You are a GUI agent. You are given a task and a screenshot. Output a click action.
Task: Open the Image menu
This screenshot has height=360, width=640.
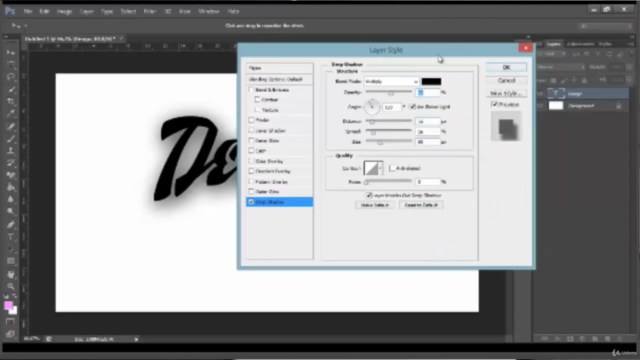[x=64, y=11]
